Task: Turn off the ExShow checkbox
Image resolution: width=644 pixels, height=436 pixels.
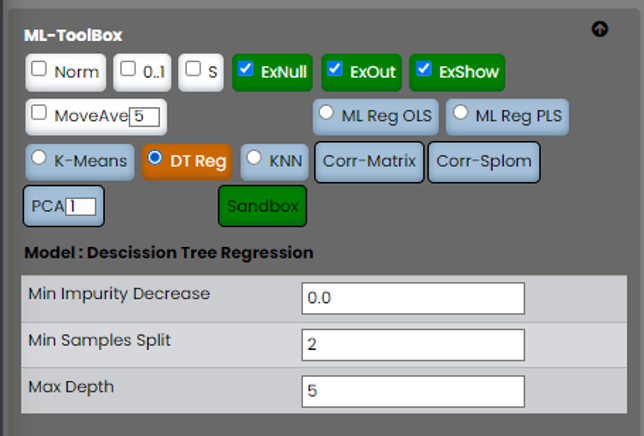Action: click(424, 70)
